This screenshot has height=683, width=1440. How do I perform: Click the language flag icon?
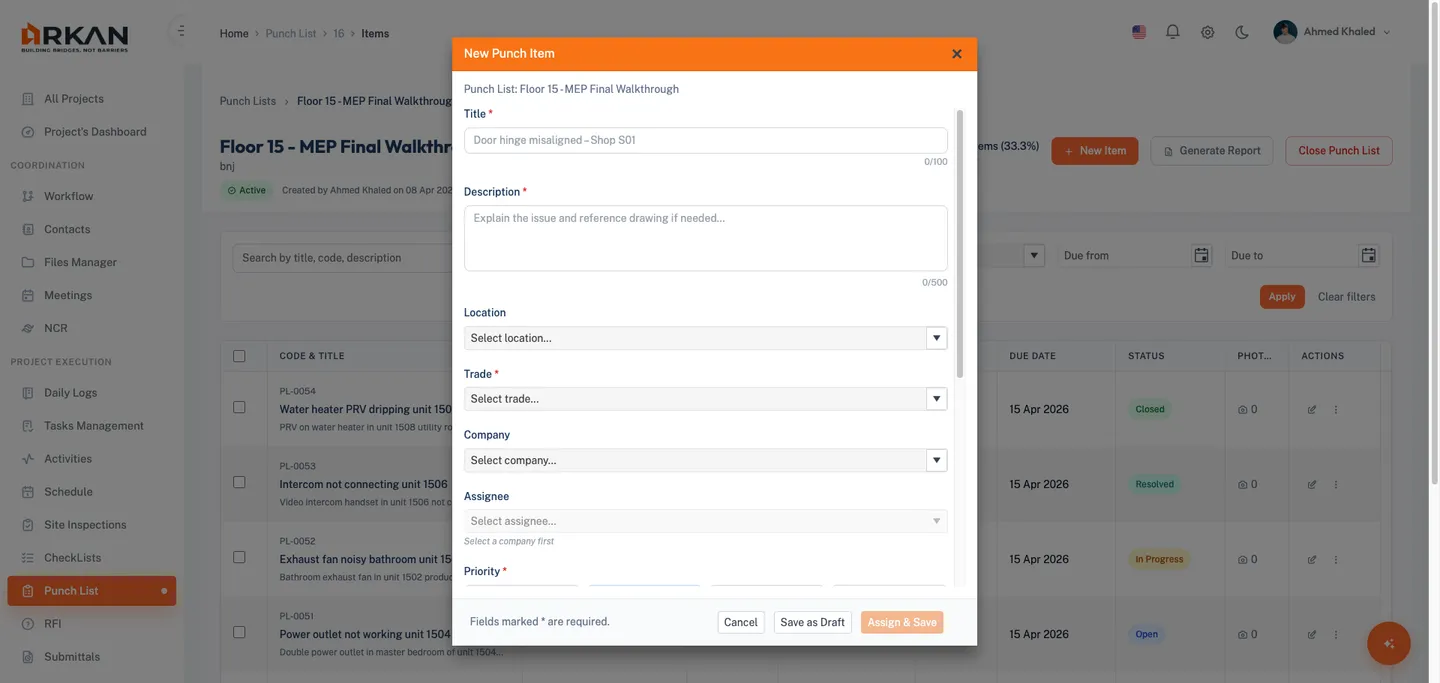tap(1139, 32)
